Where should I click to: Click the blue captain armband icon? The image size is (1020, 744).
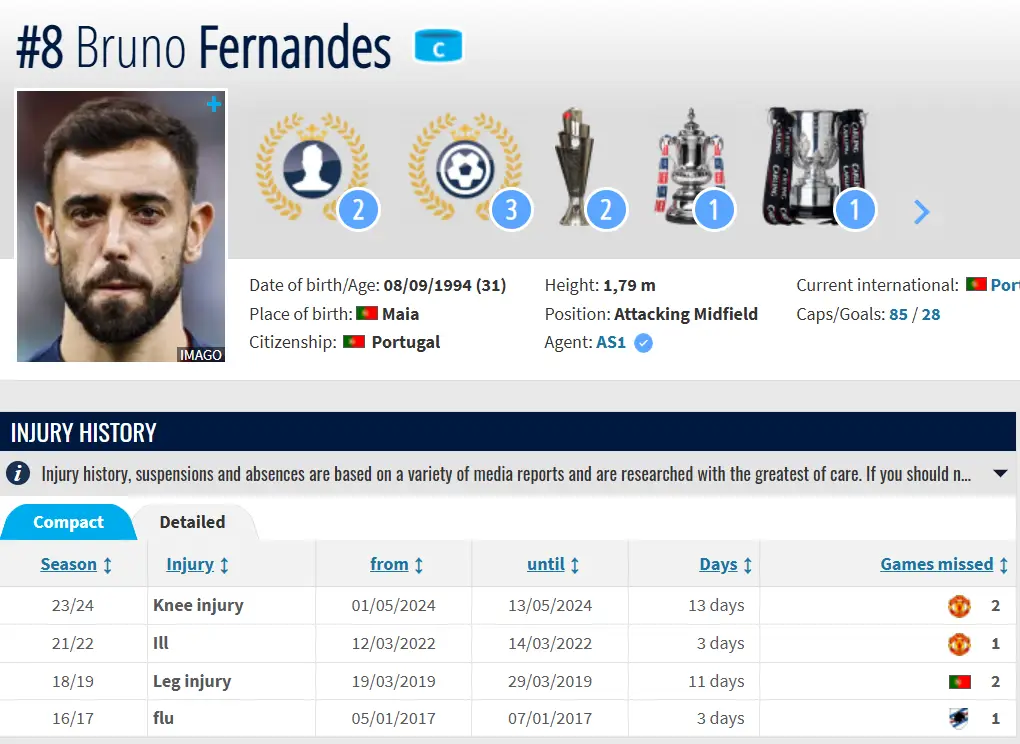point(439,47)
